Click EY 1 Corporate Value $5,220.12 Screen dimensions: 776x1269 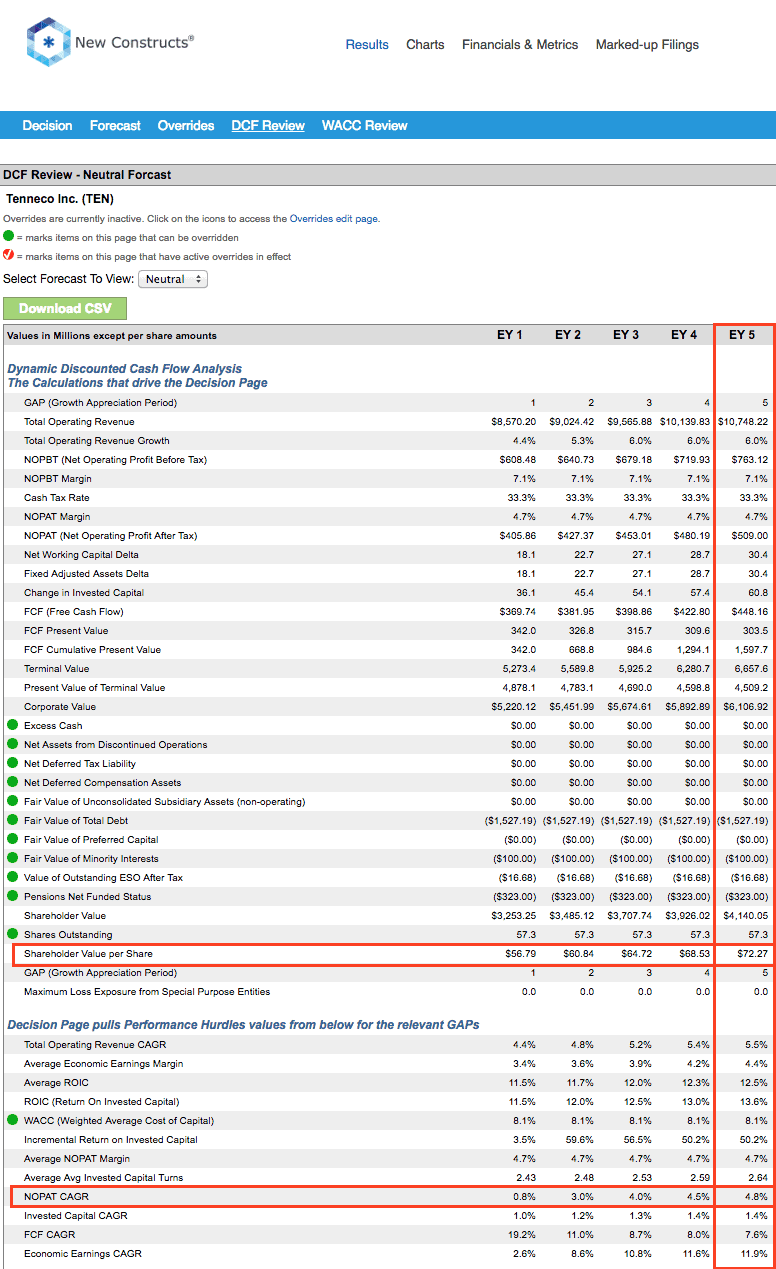[512, 706]
